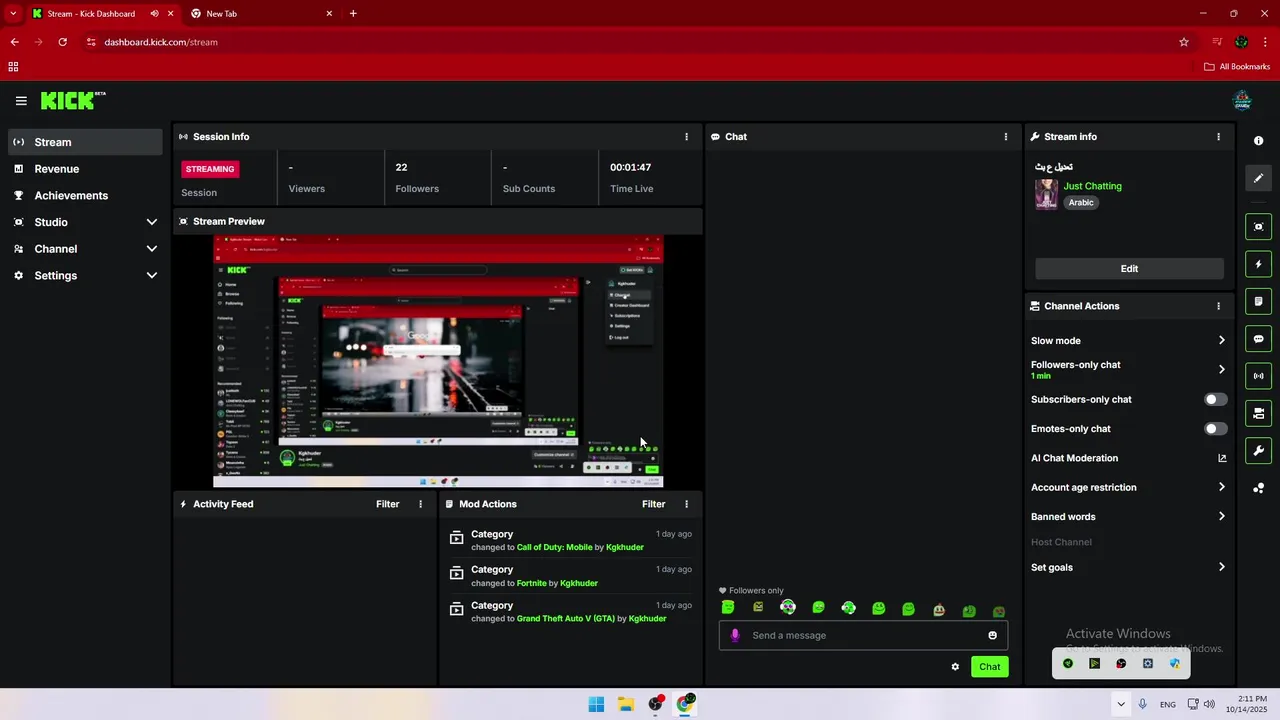Go to Revenue in the left sidebar
The height and width of the screenshot is (720, 1280).
(x=85, y=169)
